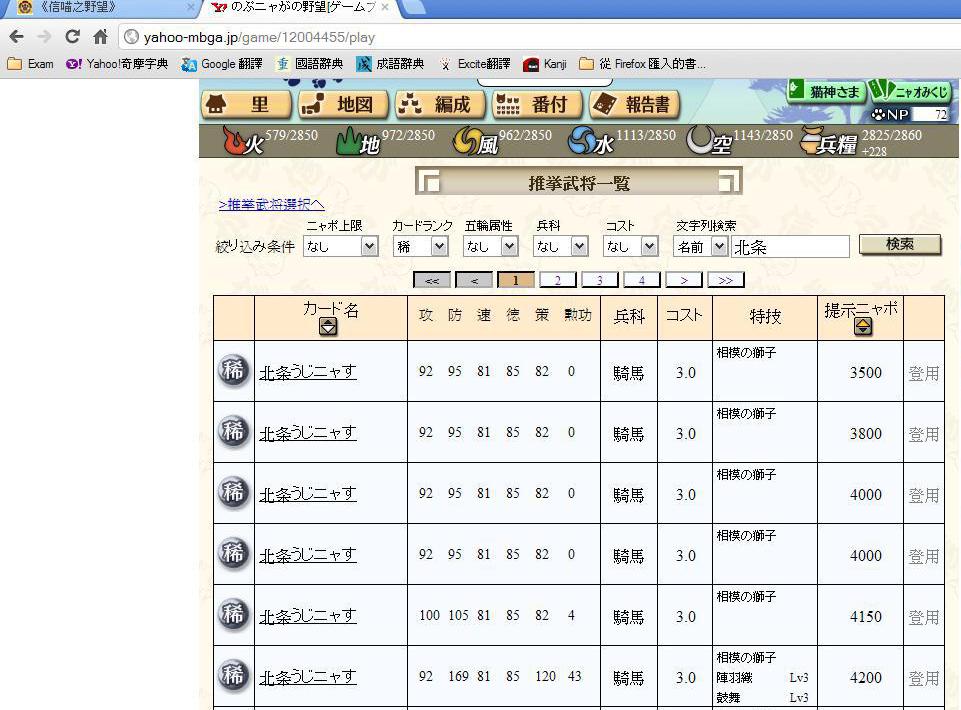The height and width of the screenshot is (710, 961).
Task: Open the 名前 search-type dropdown
Action: point(701,246)
